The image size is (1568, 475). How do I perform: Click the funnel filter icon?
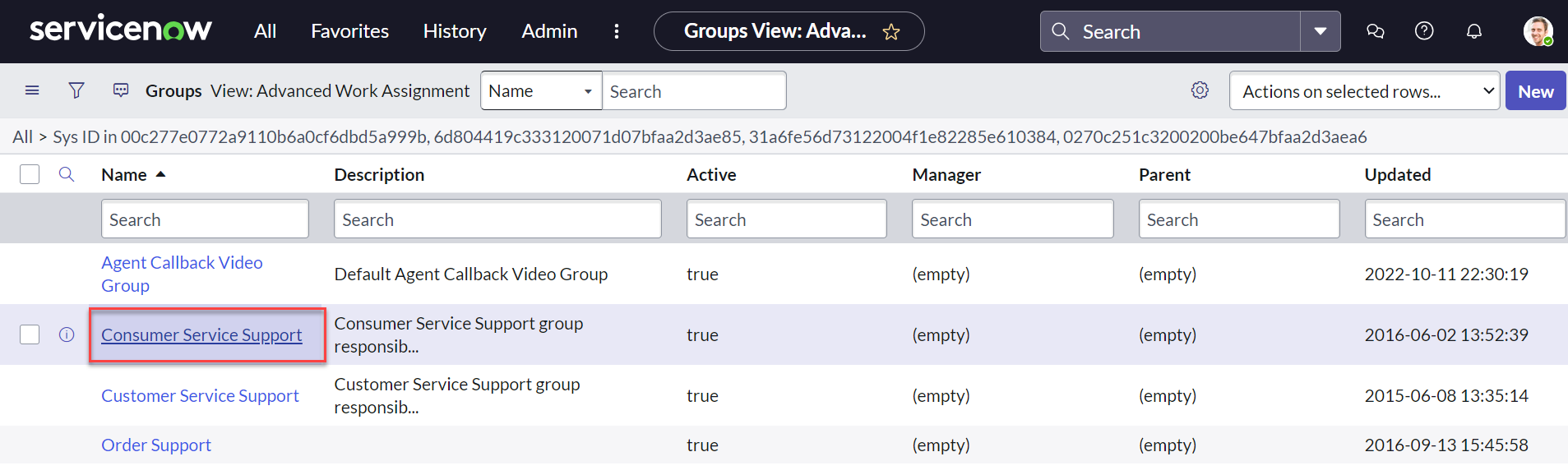[76, 90]
